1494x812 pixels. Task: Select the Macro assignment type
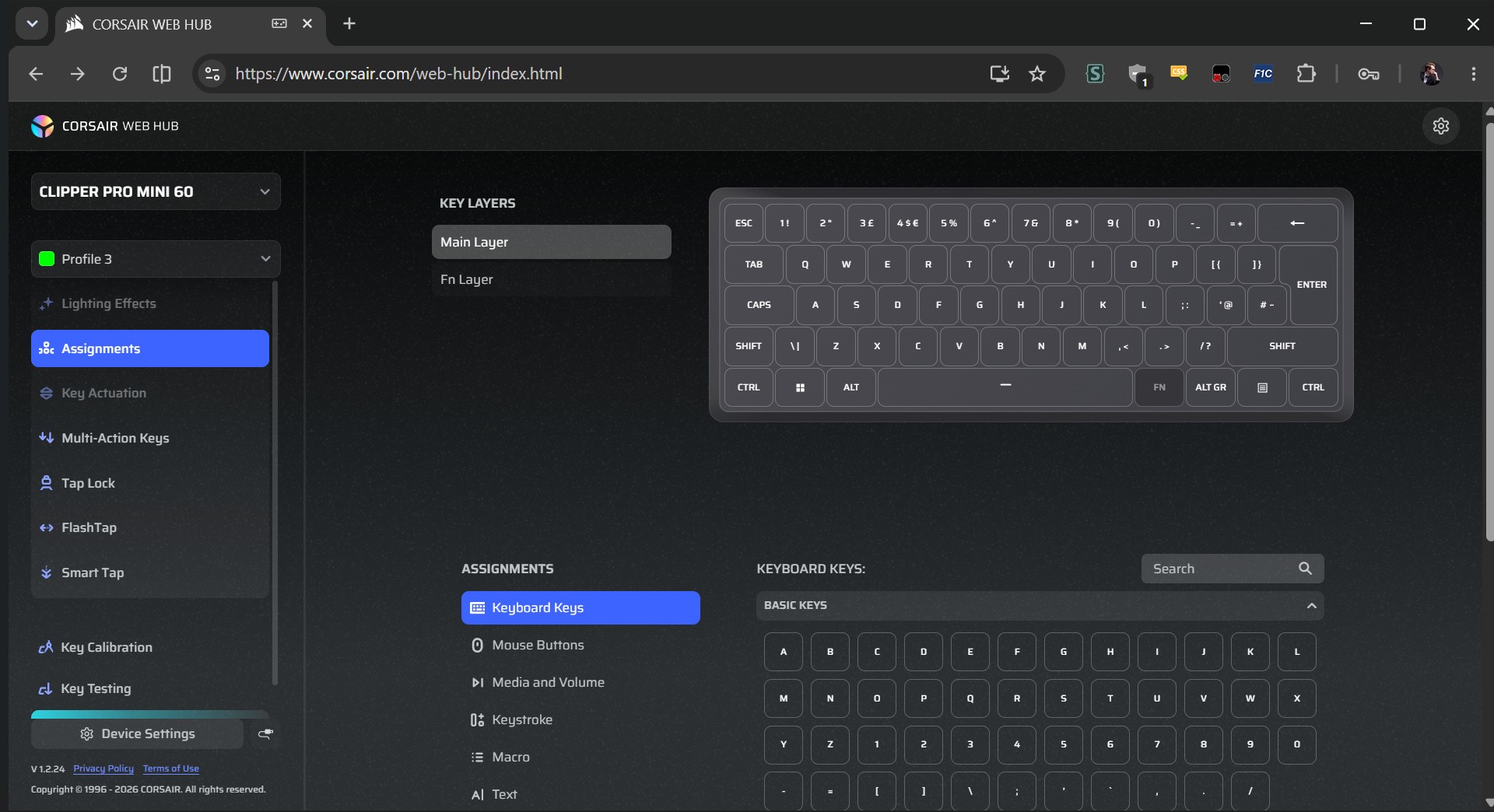coord(580,757)
